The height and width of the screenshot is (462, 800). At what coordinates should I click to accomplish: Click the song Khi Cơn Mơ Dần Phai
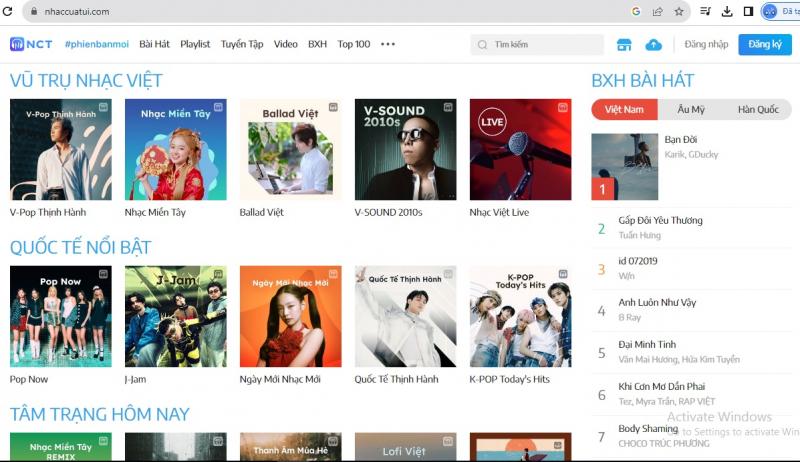coord(662,387)
